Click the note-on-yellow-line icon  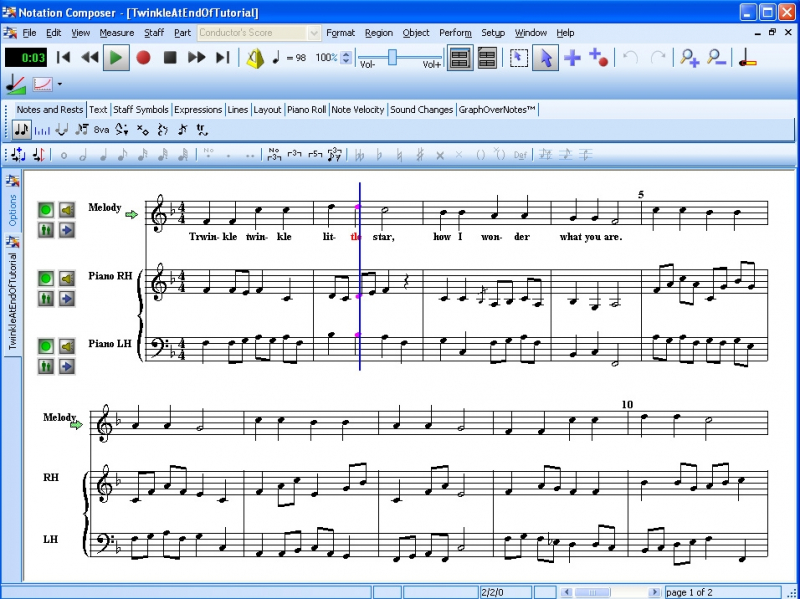[747, 58]
